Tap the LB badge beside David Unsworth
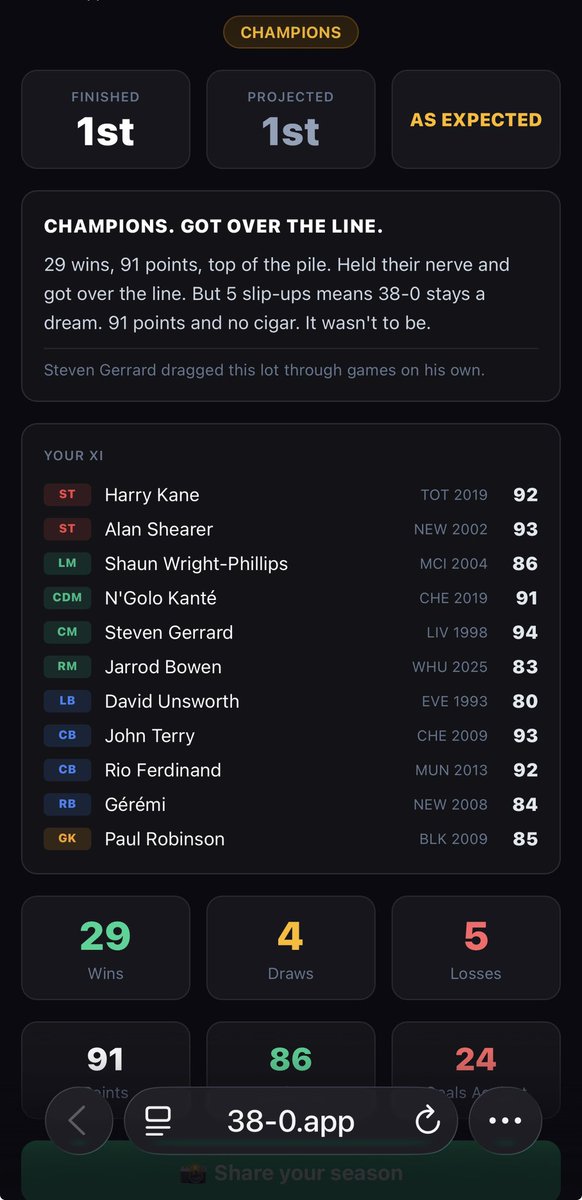582x1200 pixels. coord(67,701)
